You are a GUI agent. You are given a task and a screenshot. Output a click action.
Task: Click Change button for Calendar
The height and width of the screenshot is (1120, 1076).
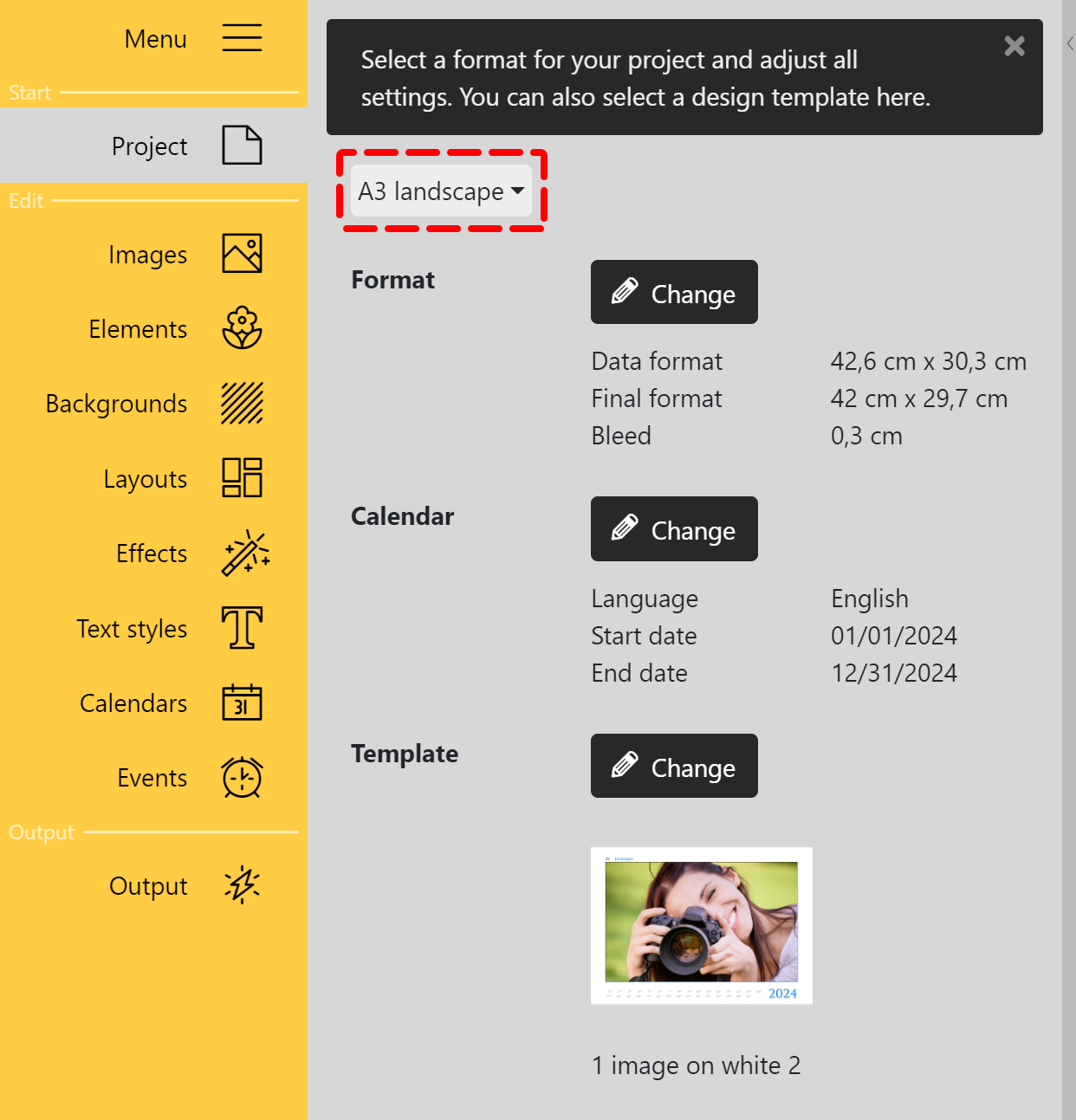674,529
